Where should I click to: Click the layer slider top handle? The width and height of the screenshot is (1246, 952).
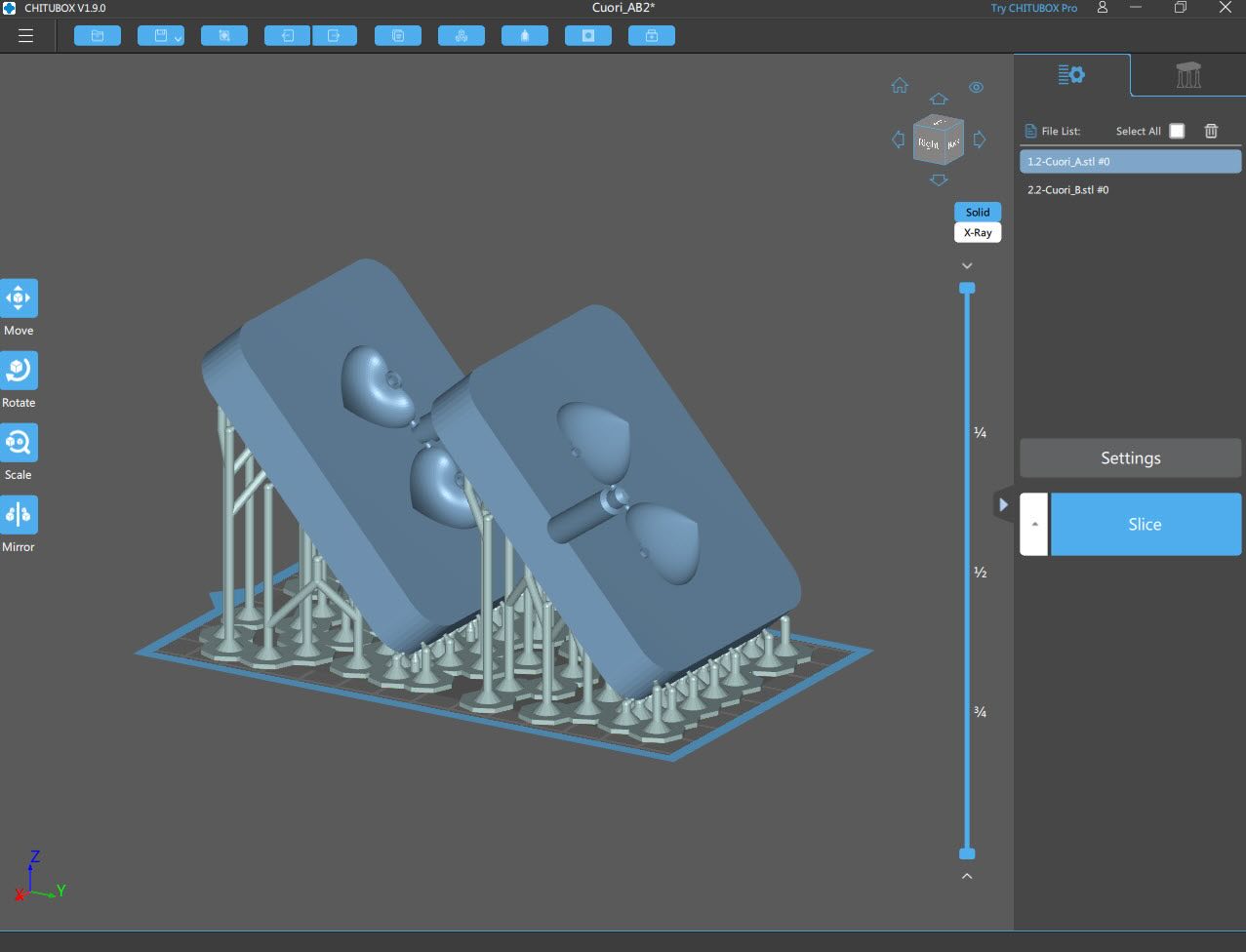pyautogui.click(x=967, y=288)
